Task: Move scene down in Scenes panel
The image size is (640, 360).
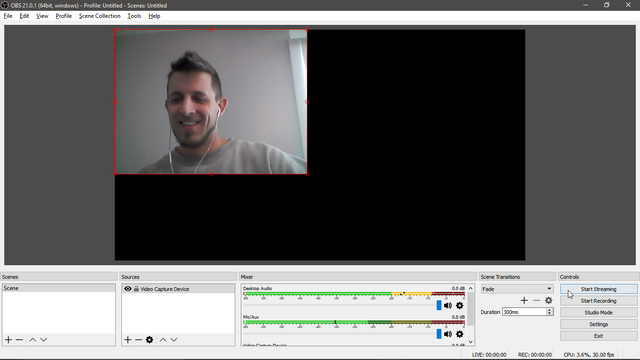Action: coord(43,340)
